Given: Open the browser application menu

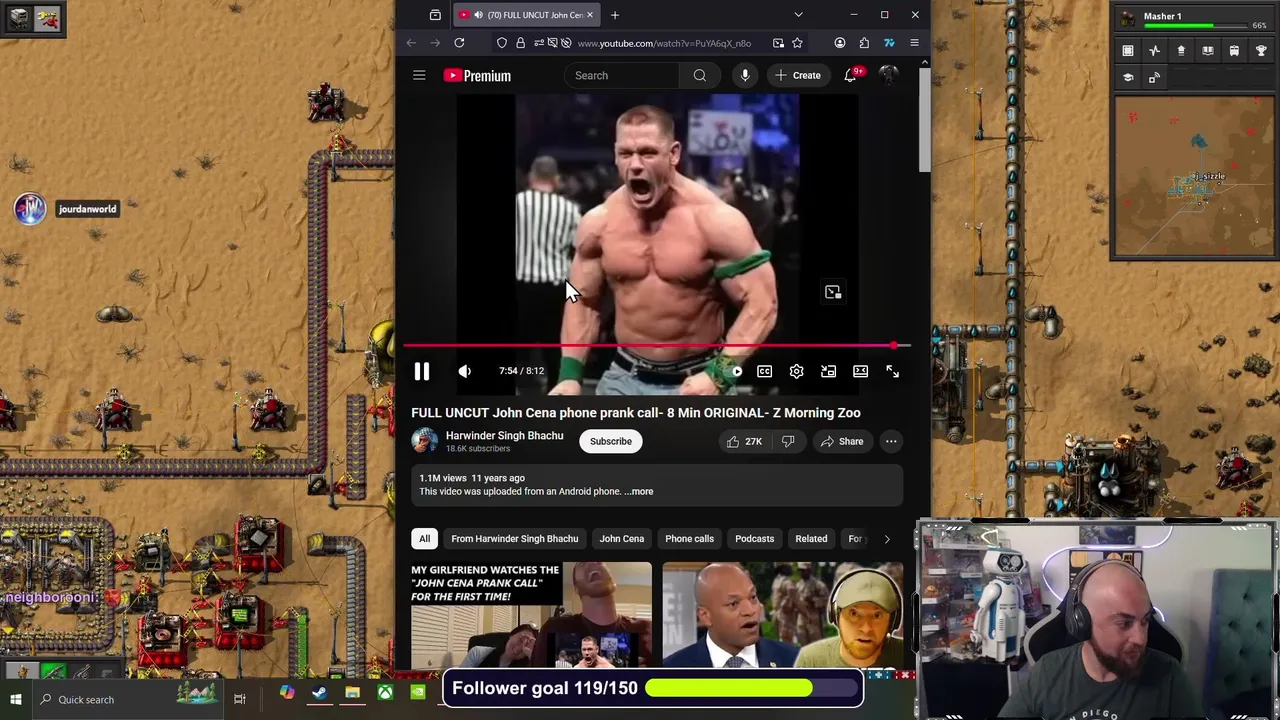Looking at the screenshot, I should (x=914, y=43).
